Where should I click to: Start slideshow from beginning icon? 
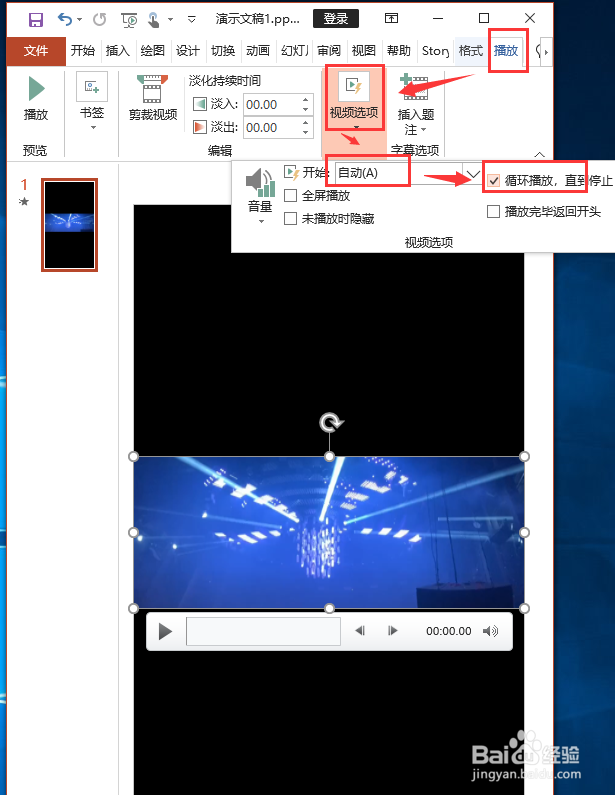point(129,20)
